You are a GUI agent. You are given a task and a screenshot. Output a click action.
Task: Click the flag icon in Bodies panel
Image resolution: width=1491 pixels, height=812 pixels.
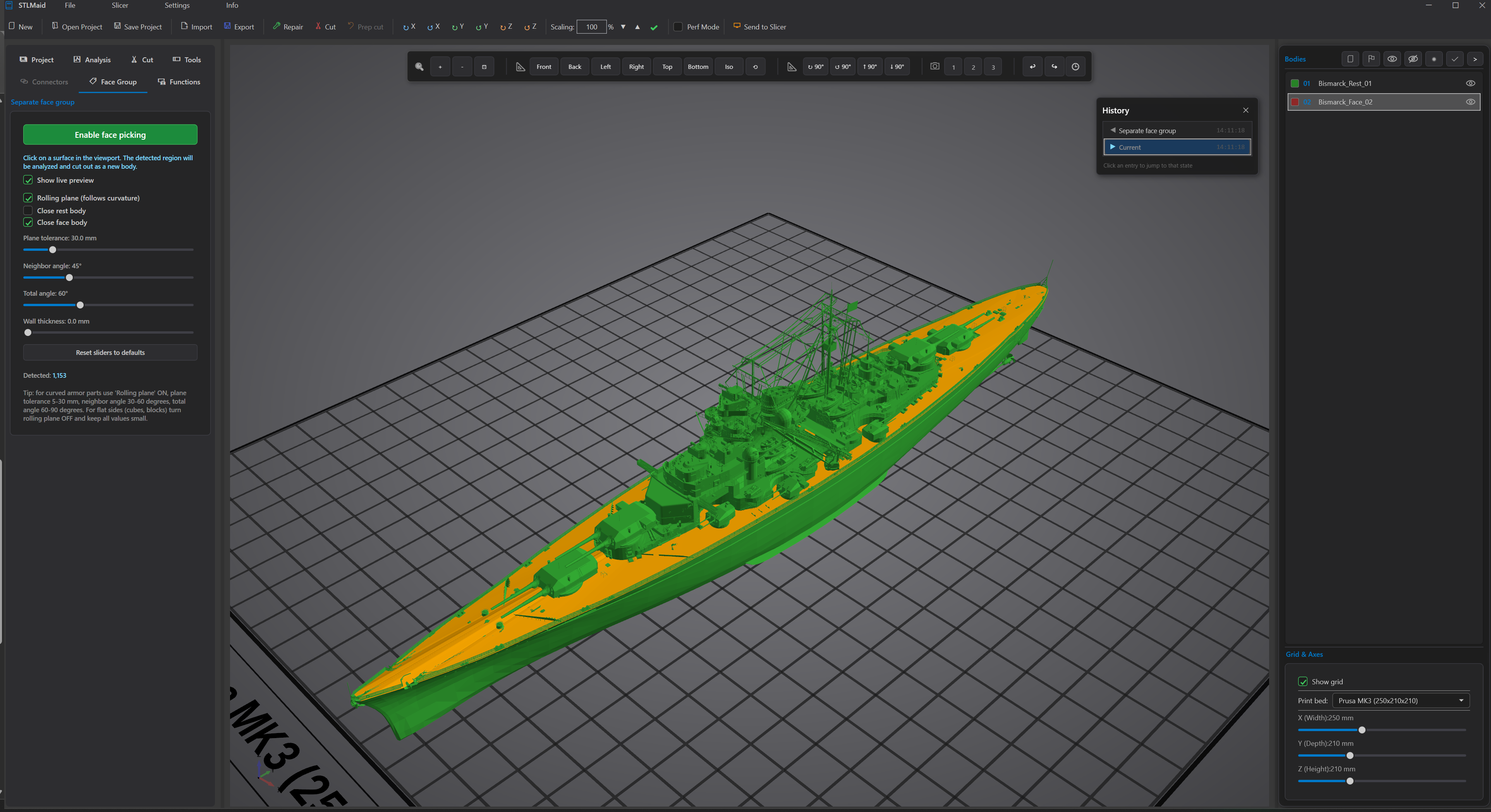(1371, 59)
